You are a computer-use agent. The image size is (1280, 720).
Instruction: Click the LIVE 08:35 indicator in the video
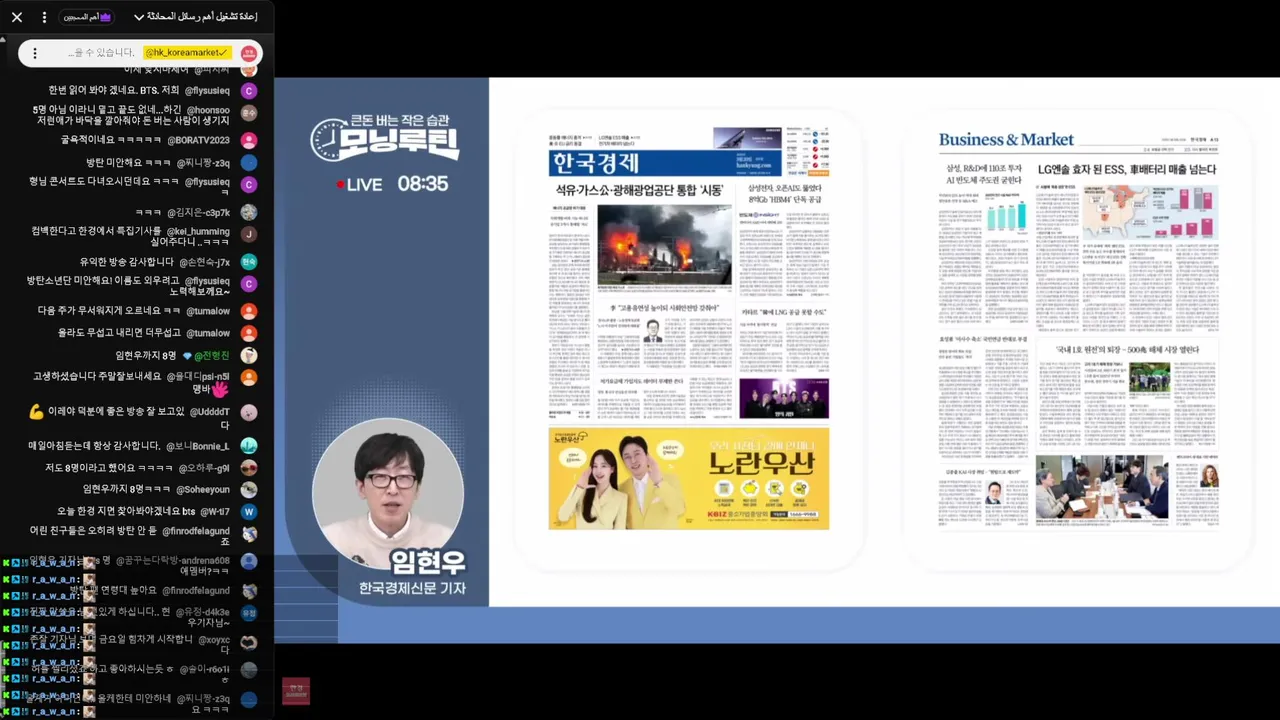click(392, 184)
